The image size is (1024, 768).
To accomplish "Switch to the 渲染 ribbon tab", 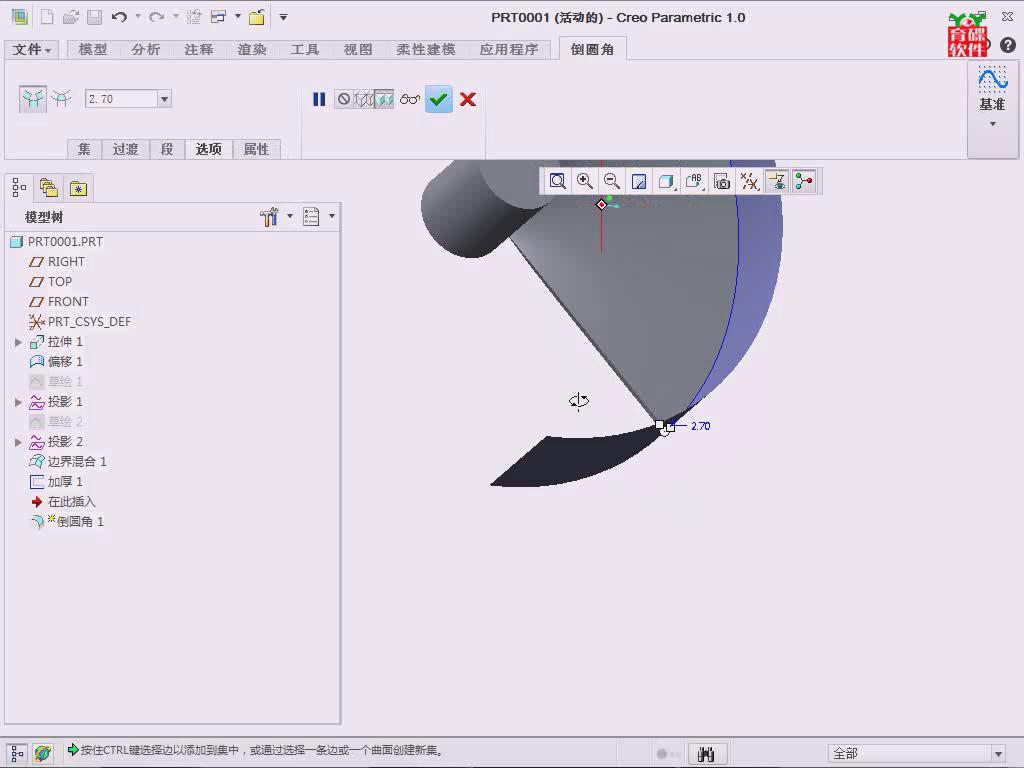I will click(252, 50).
